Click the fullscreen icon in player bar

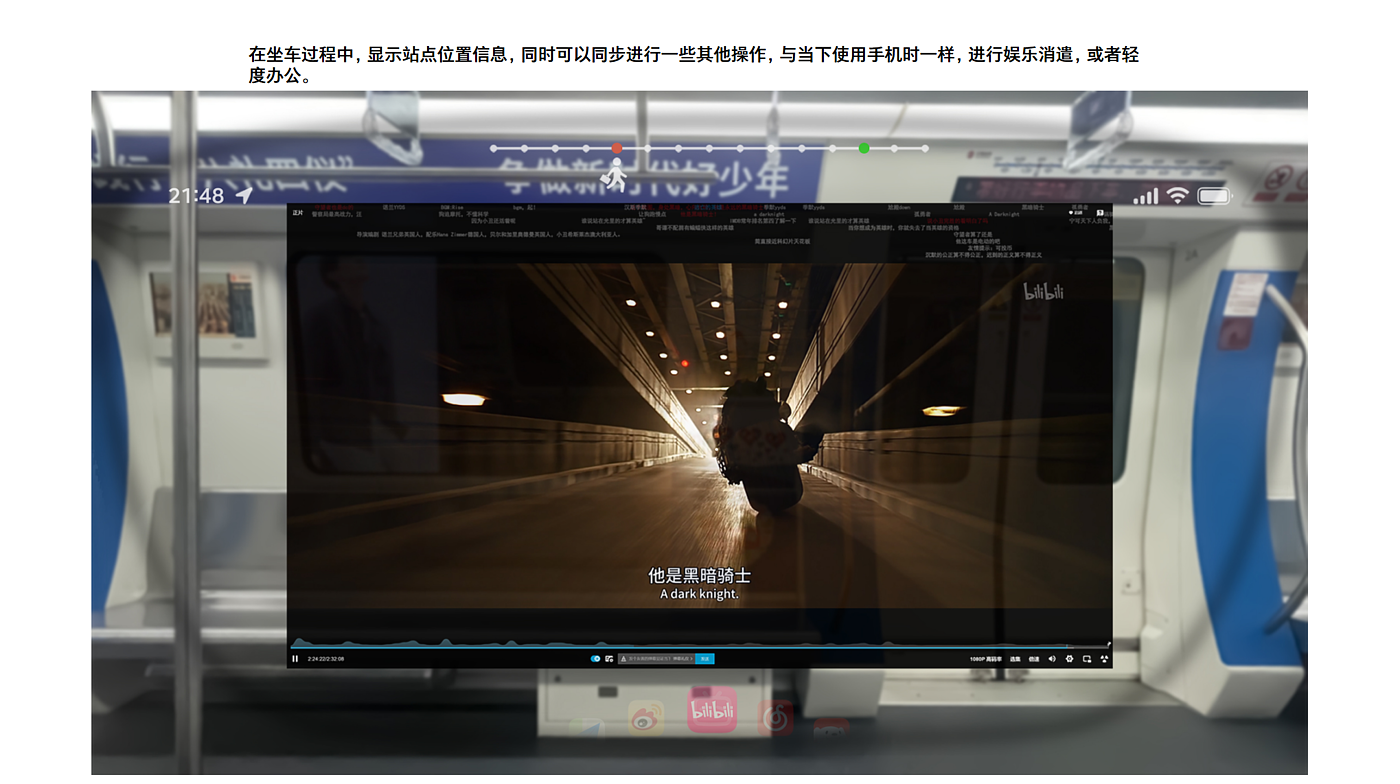(1105, 659)
